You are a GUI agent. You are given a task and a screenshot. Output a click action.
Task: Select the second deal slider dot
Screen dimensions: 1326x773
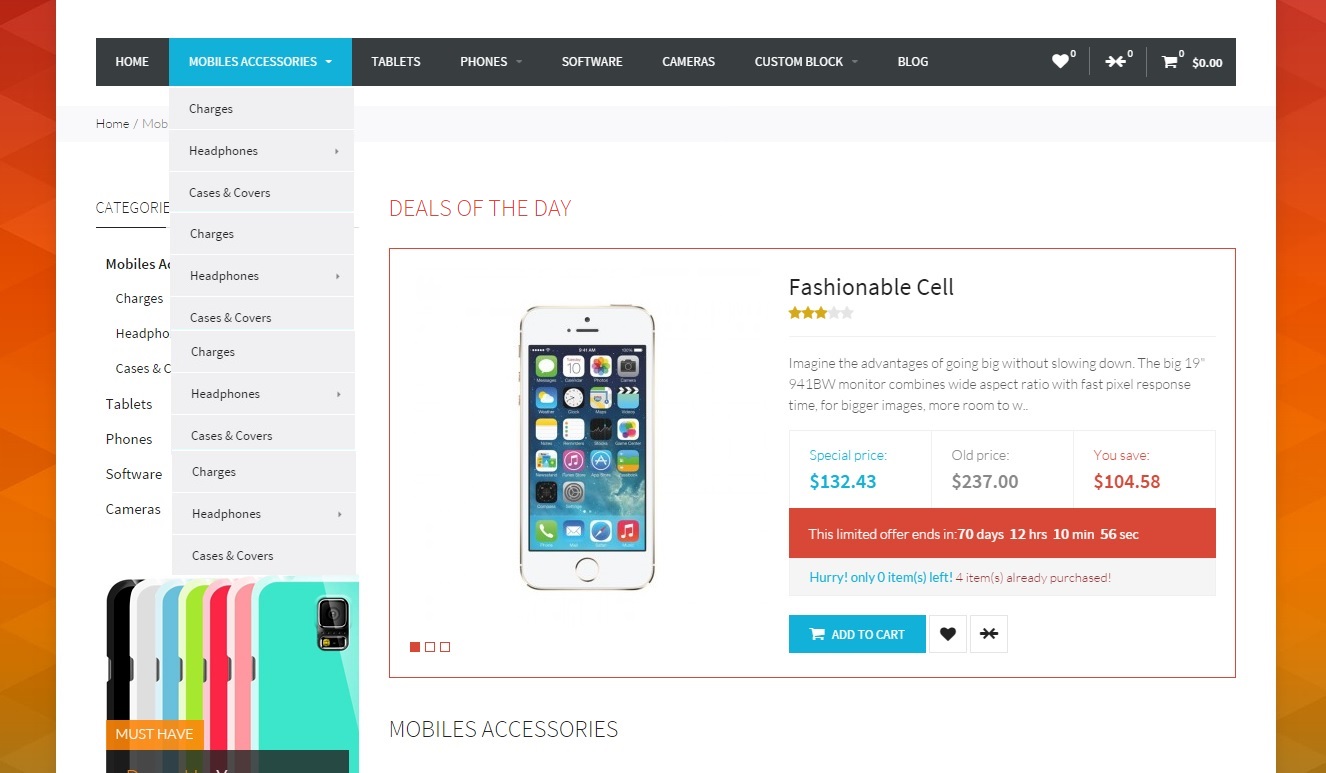click(430, 647)
